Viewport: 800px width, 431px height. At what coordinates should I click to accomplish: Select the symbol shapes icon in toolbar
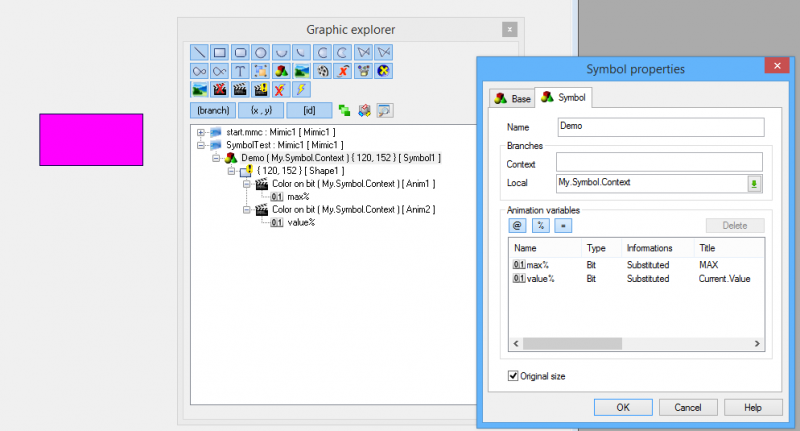(281, 71)
